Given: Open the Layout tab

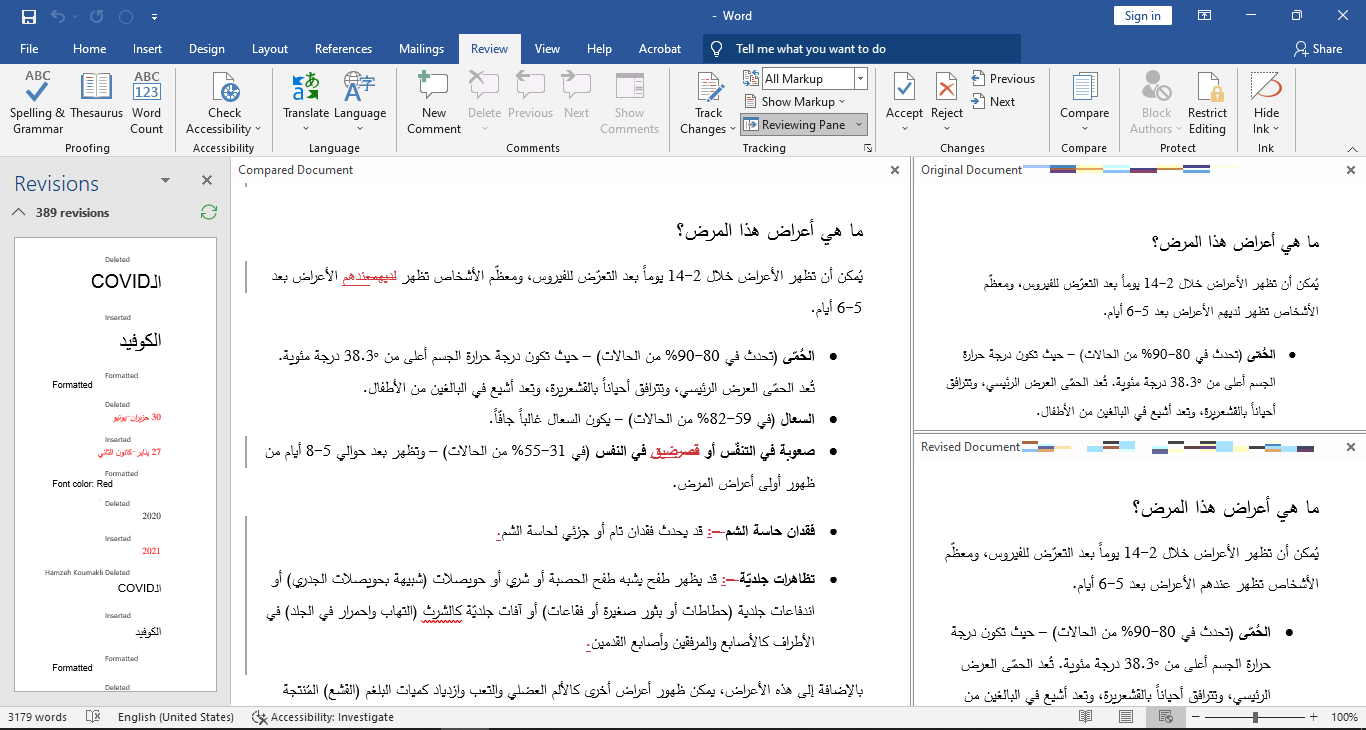Looking at the screenshot, I should pos(270,49).
